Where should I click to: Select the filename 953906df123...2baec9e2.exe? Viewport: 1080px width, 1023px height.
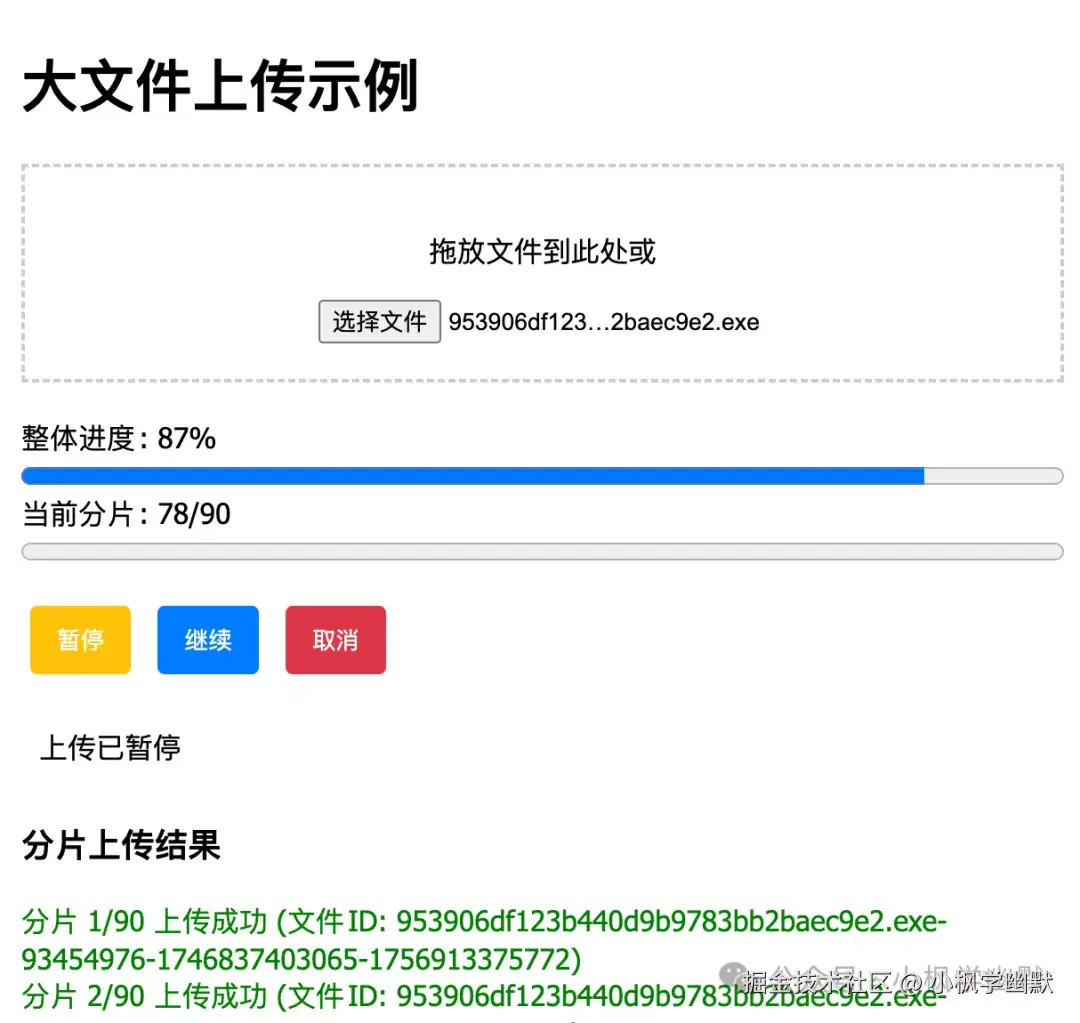pos(603,322)
